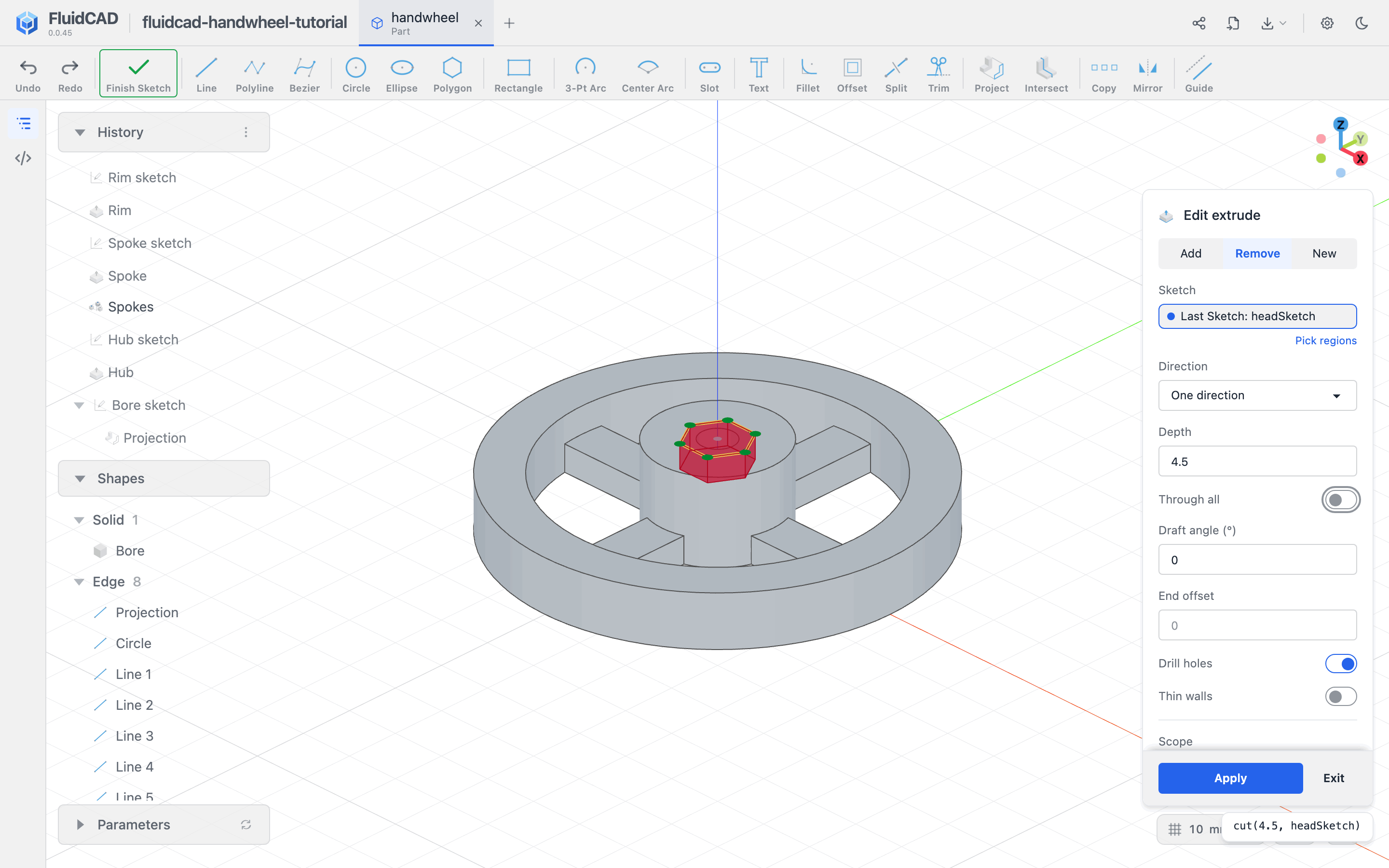The image size is (1389, 868).
Task: Select the Remove extrude mode
Action: 1257,254
